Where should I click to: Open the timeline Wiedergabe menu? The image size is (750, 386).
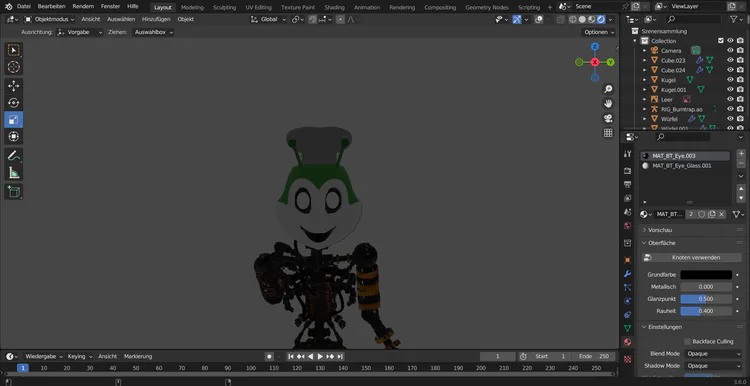(x=43, y=357)
